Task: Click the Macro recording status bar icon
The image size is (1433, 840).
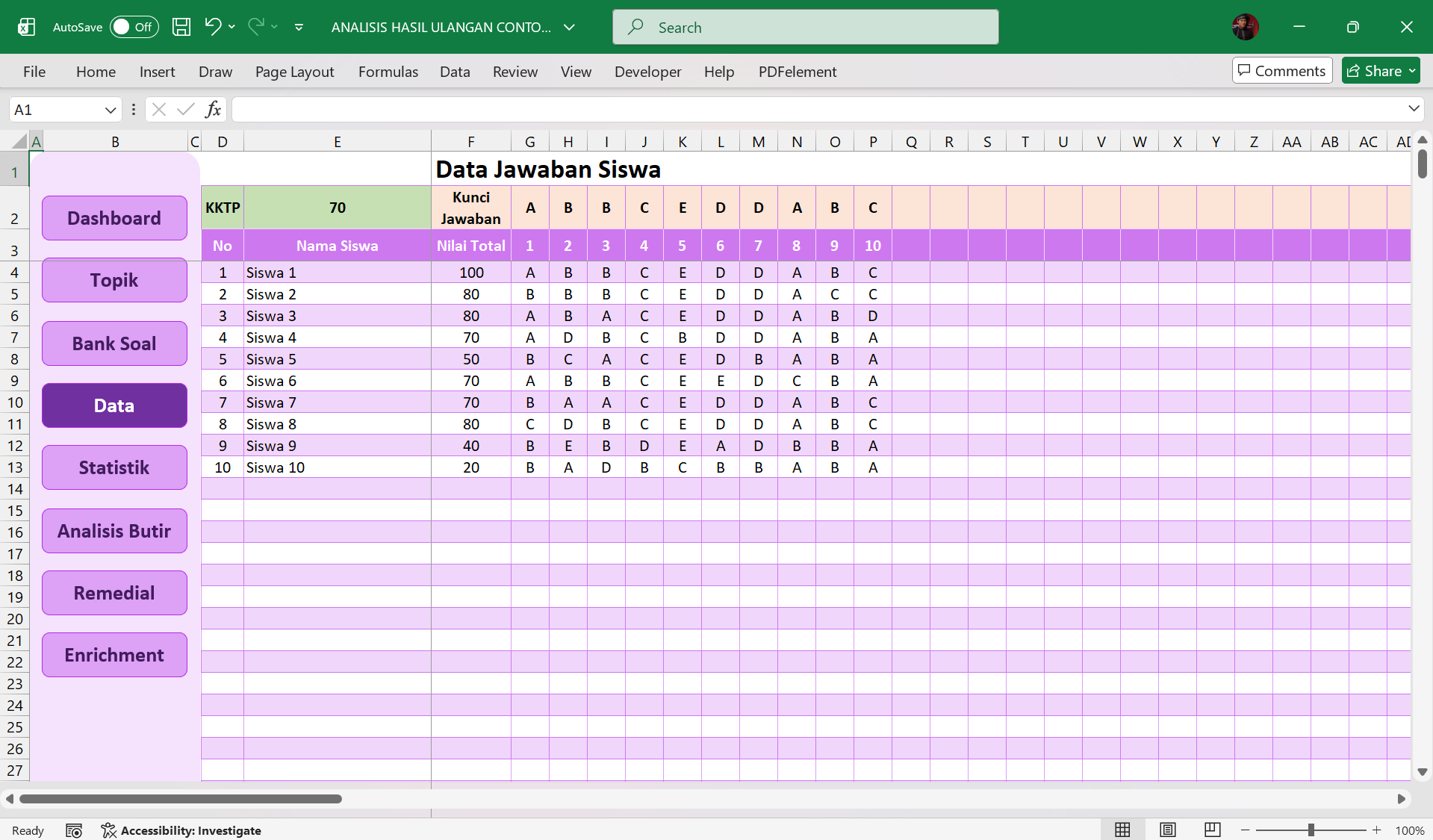Action: tap(74, 830)
